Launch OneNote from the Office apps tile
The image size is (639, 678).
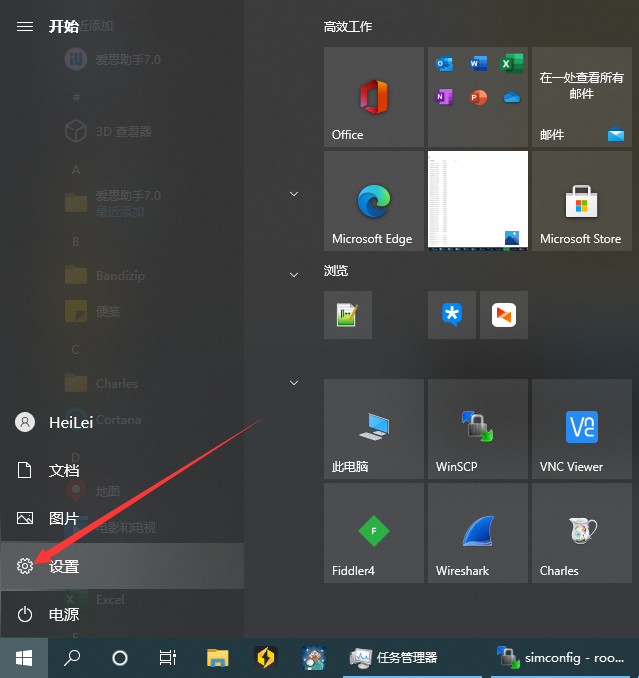coord(444,97)
